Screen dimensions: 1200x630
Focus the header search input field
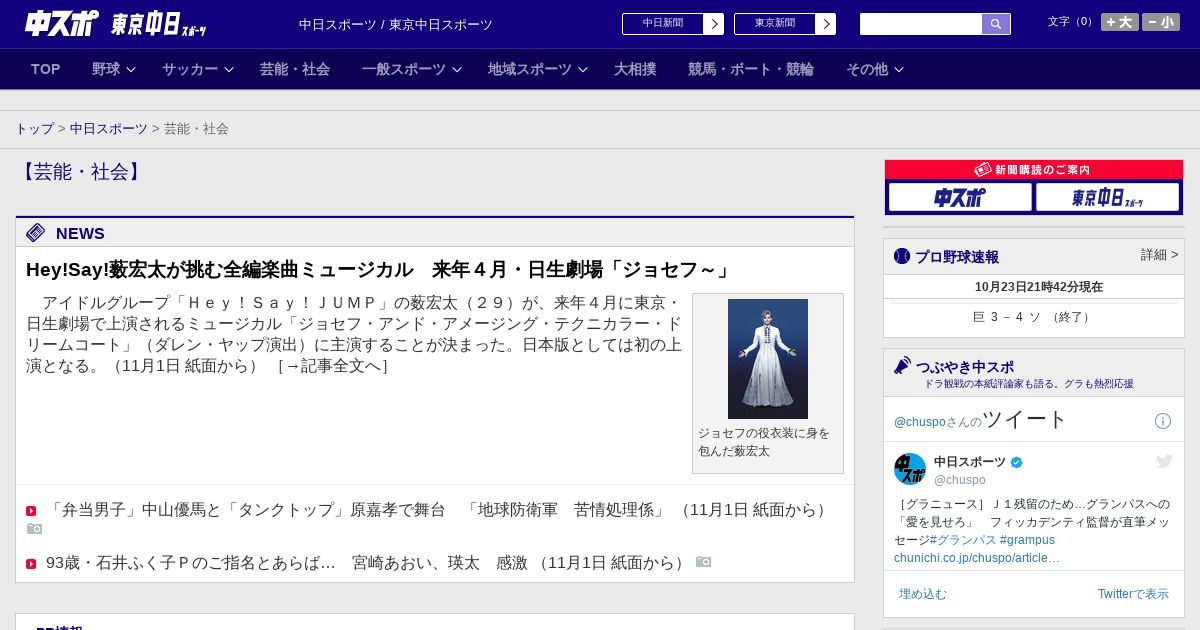(x=921, y=24)
